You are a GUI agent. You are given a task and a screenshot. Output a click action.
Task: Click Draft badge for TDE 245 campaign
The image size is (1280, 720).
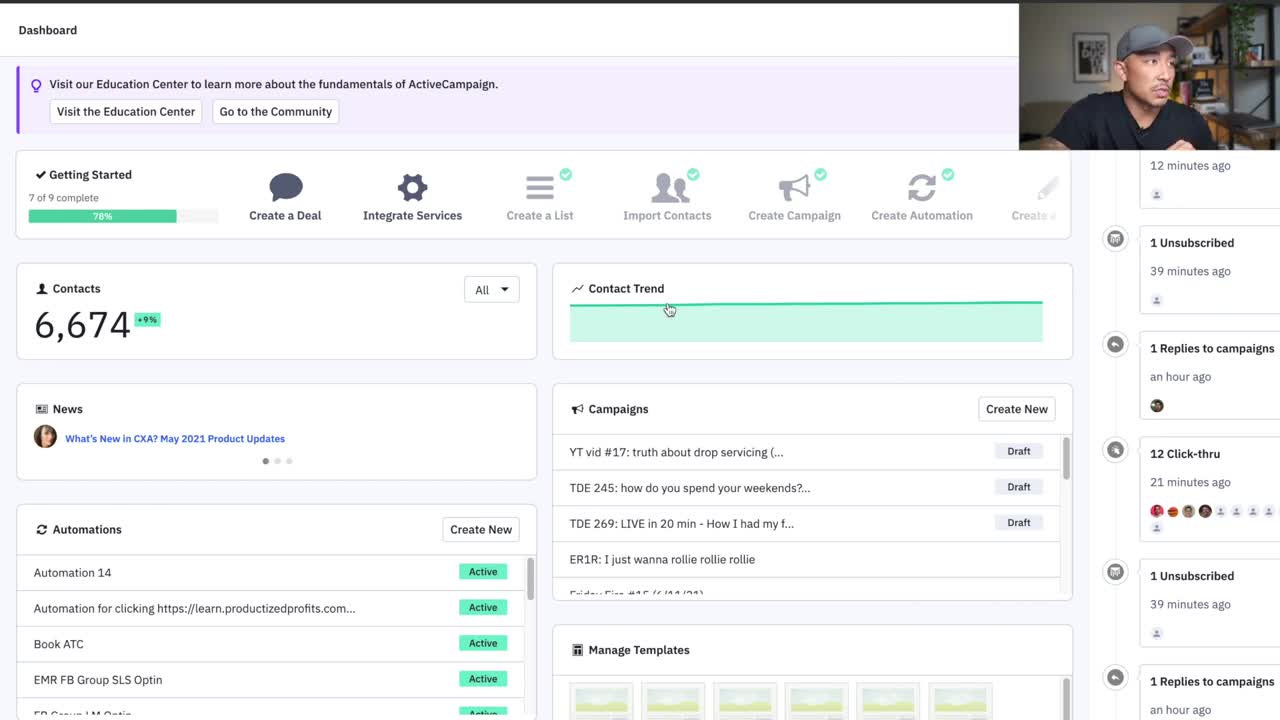[x=1019, y=488]
